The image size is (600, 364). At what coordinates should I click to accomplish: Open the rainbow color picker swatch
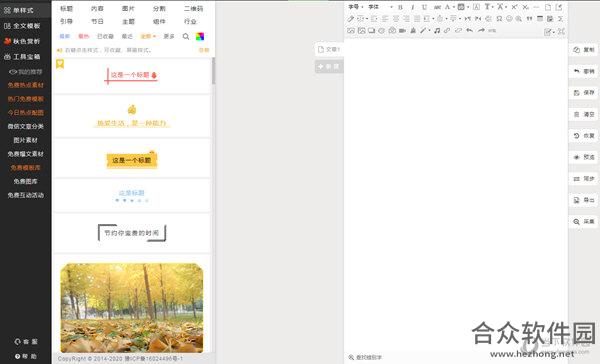(x=200, y=36)
